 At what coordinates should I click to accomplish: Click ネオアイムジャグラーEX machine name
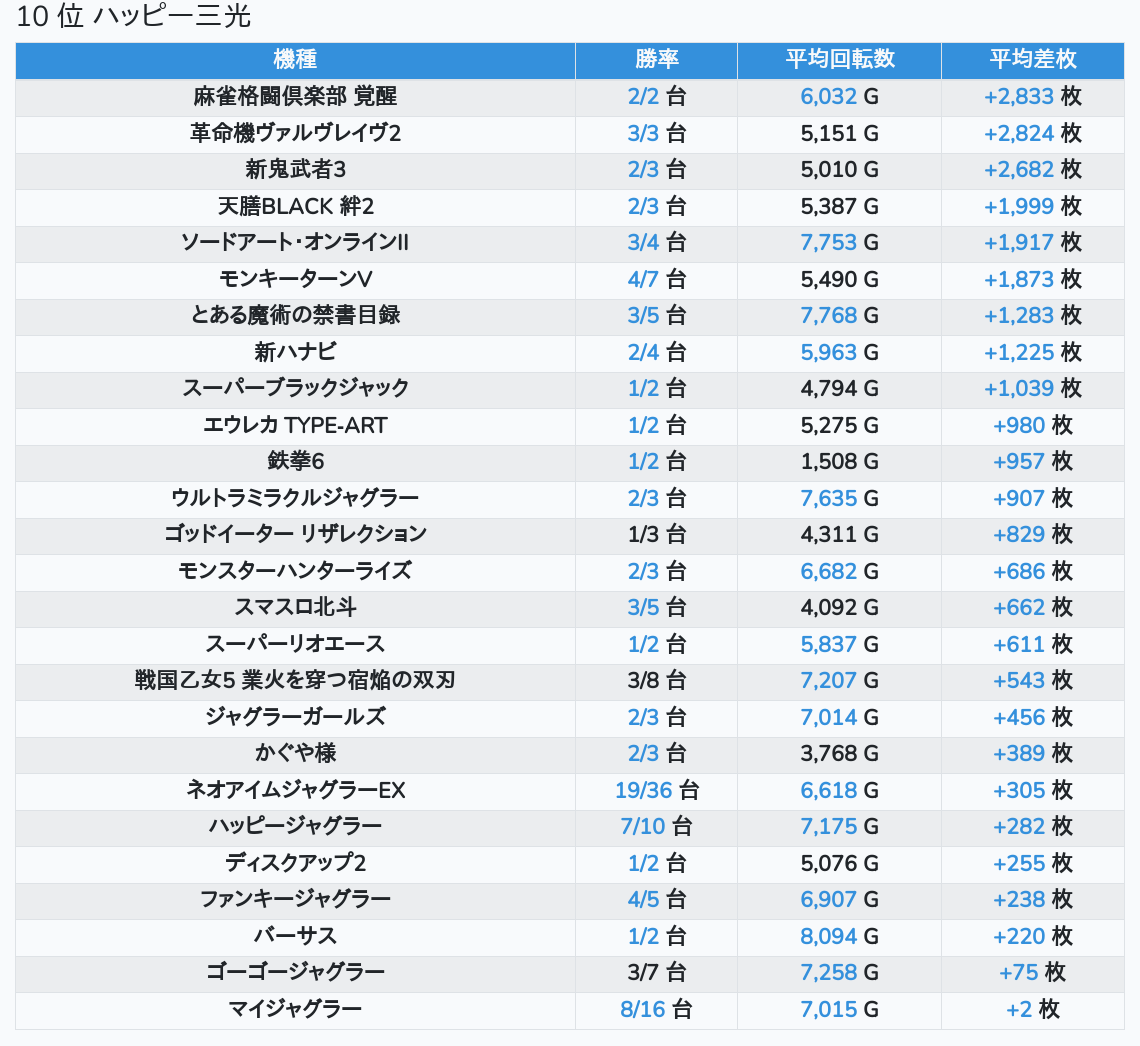pos(295,791)
